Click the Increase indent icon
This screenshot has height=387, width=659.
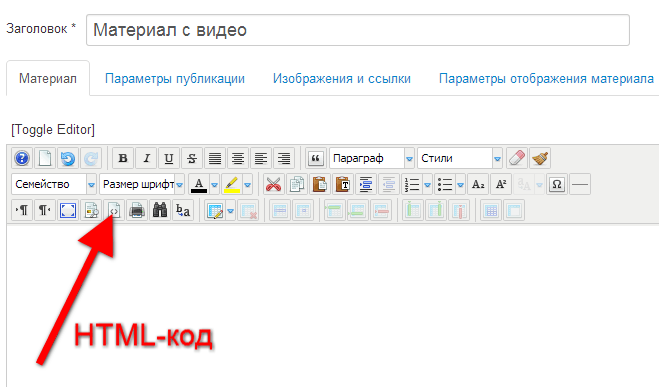tap(365, 184)
